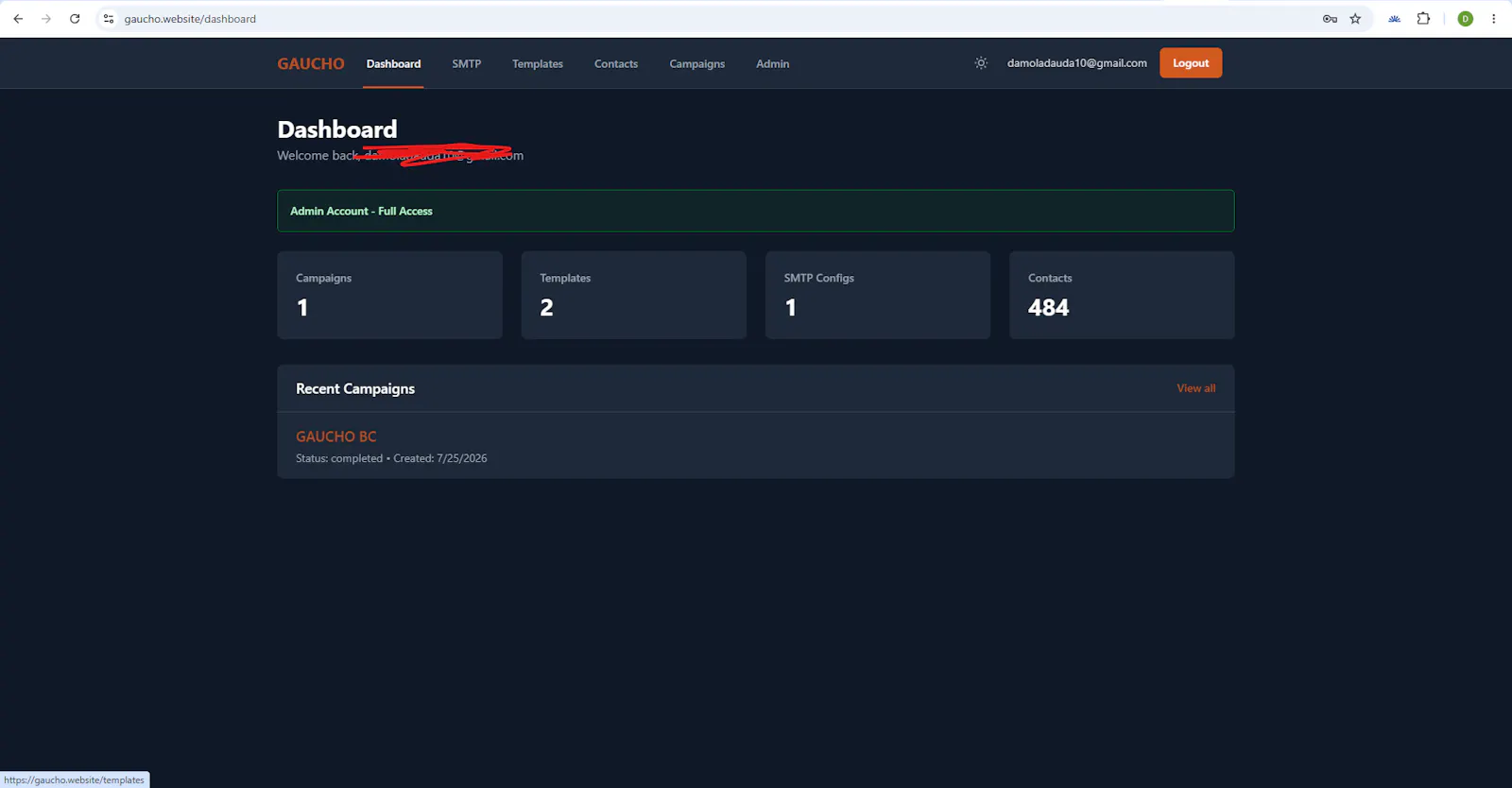Open the green profile avatar
Screen dimensions: 1512x788
click(x=1466, y=19)
